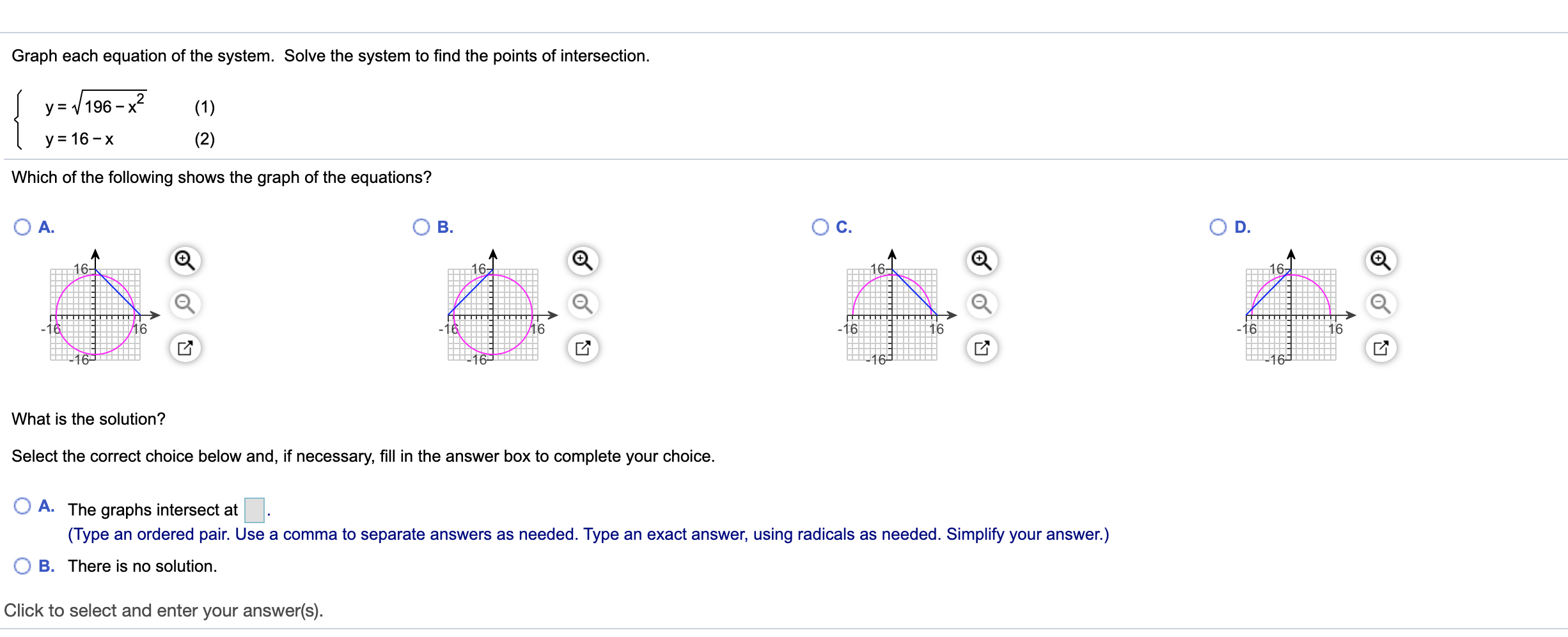Select graph option A radio button
Viewport: 1568px width, 637px height.
(22, 227)
